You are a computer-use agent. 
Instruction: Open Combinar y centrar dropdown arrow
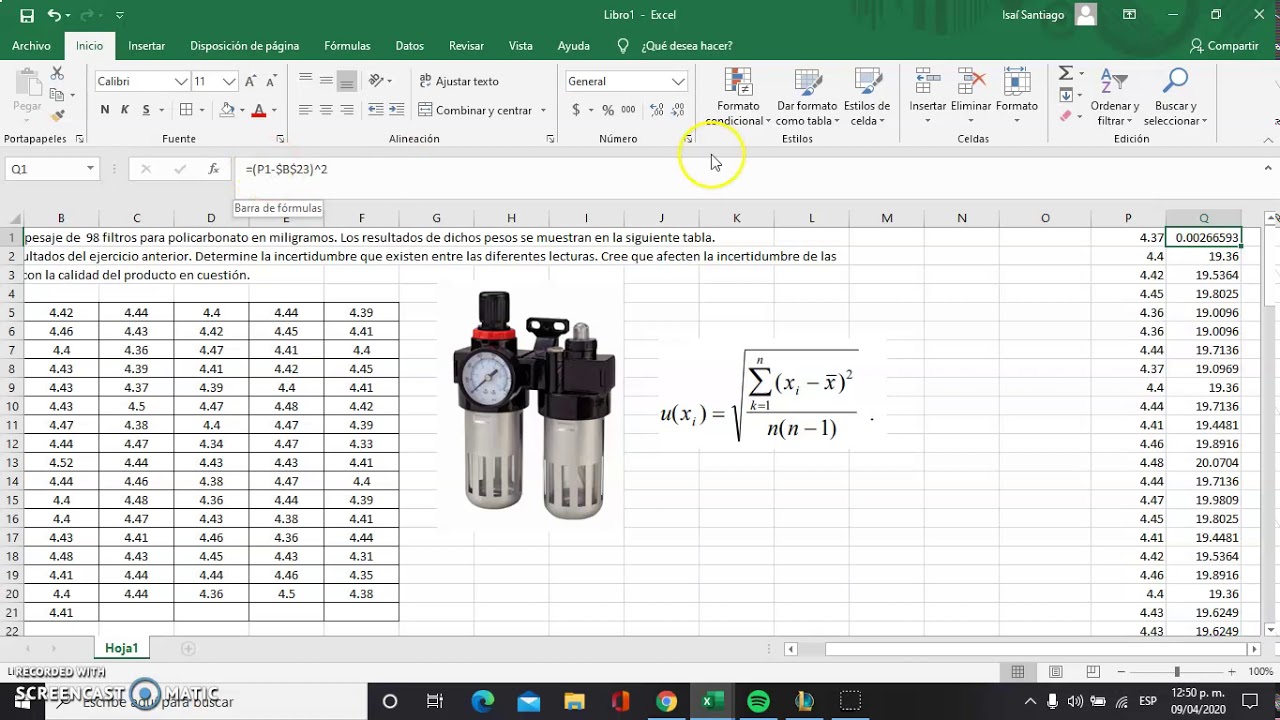coord(543,110)
